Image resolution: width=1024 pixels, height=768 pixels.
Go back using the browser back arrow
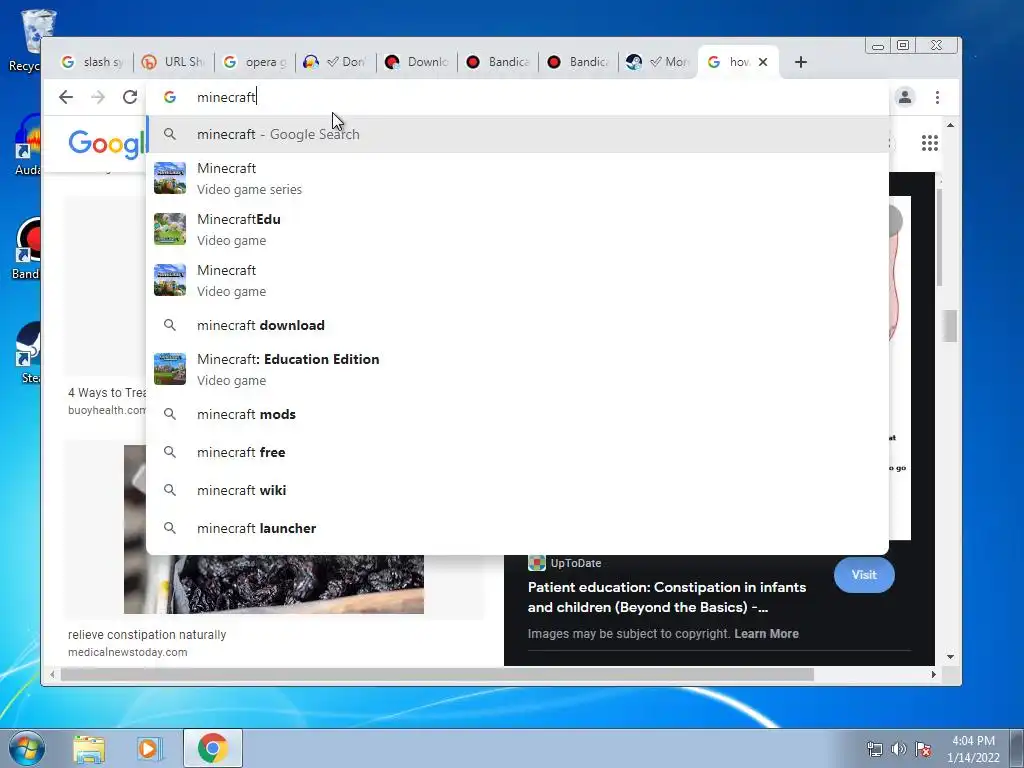click(66, 97)
